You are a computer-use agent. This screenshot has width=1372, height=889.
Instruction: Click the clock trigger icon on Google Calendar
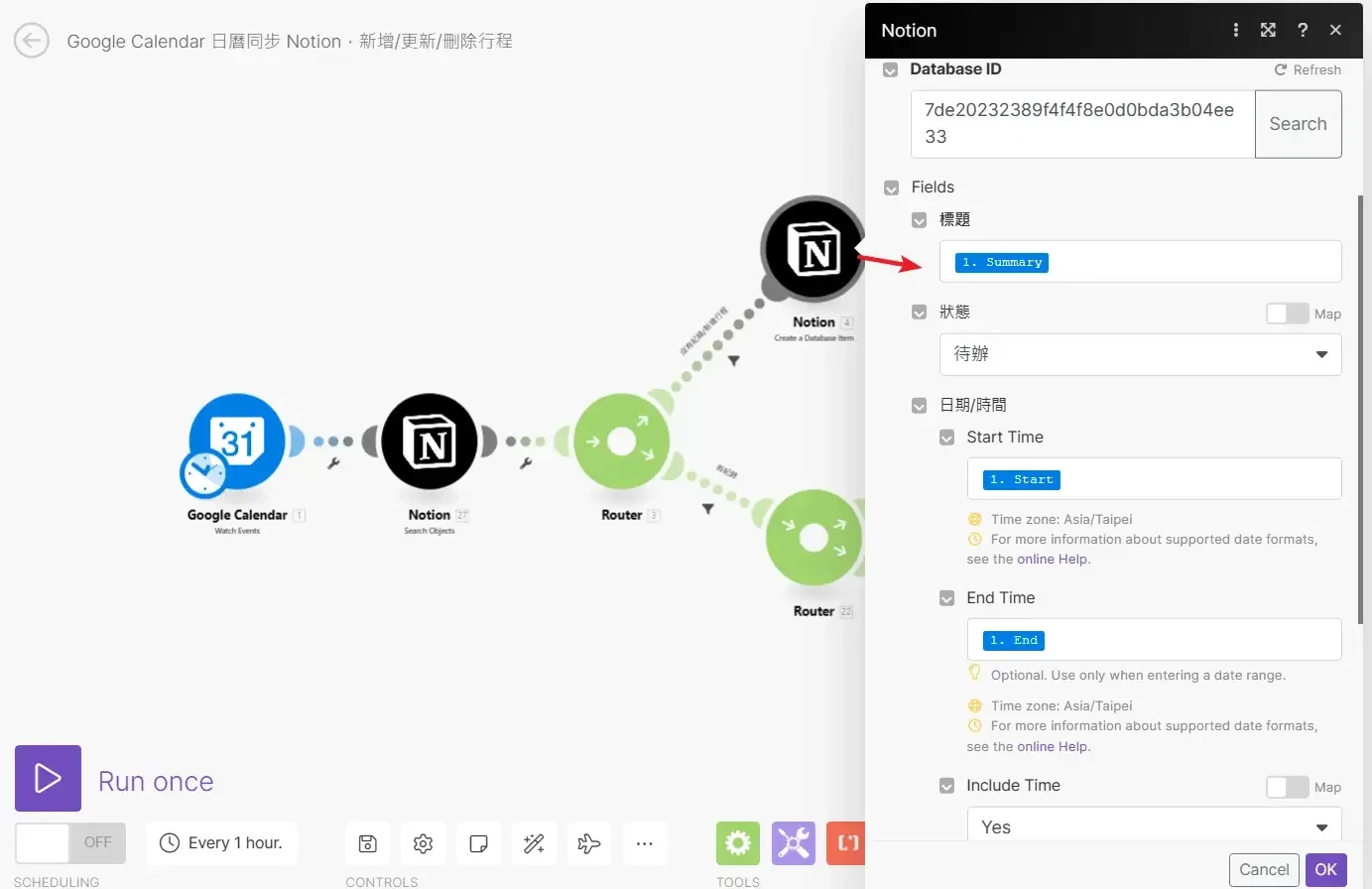coord(203,472)
